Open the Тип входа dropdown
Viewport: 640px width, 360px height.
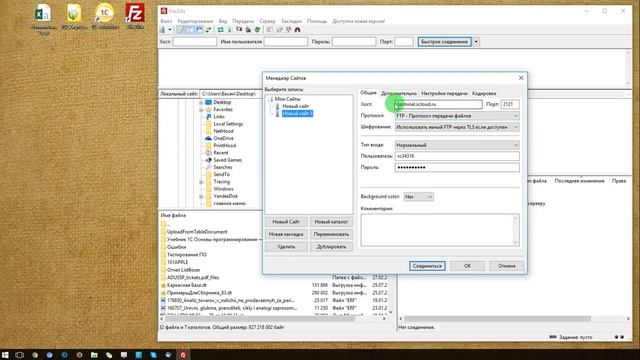(457, 145)
